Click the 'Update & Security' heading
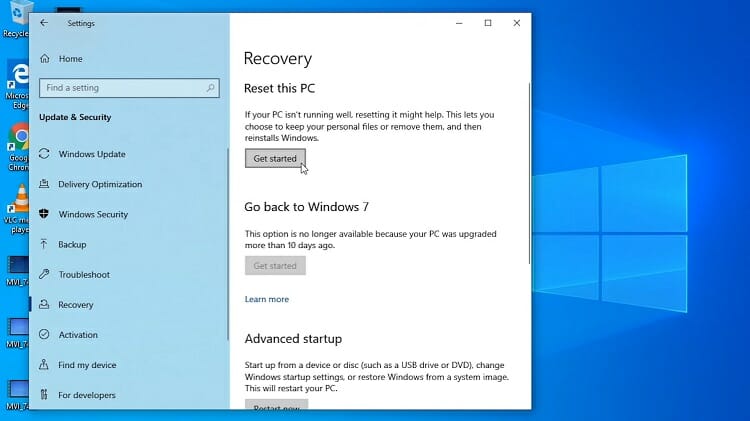The height and width of the screenshot is (421, 750). pos(75,117)
